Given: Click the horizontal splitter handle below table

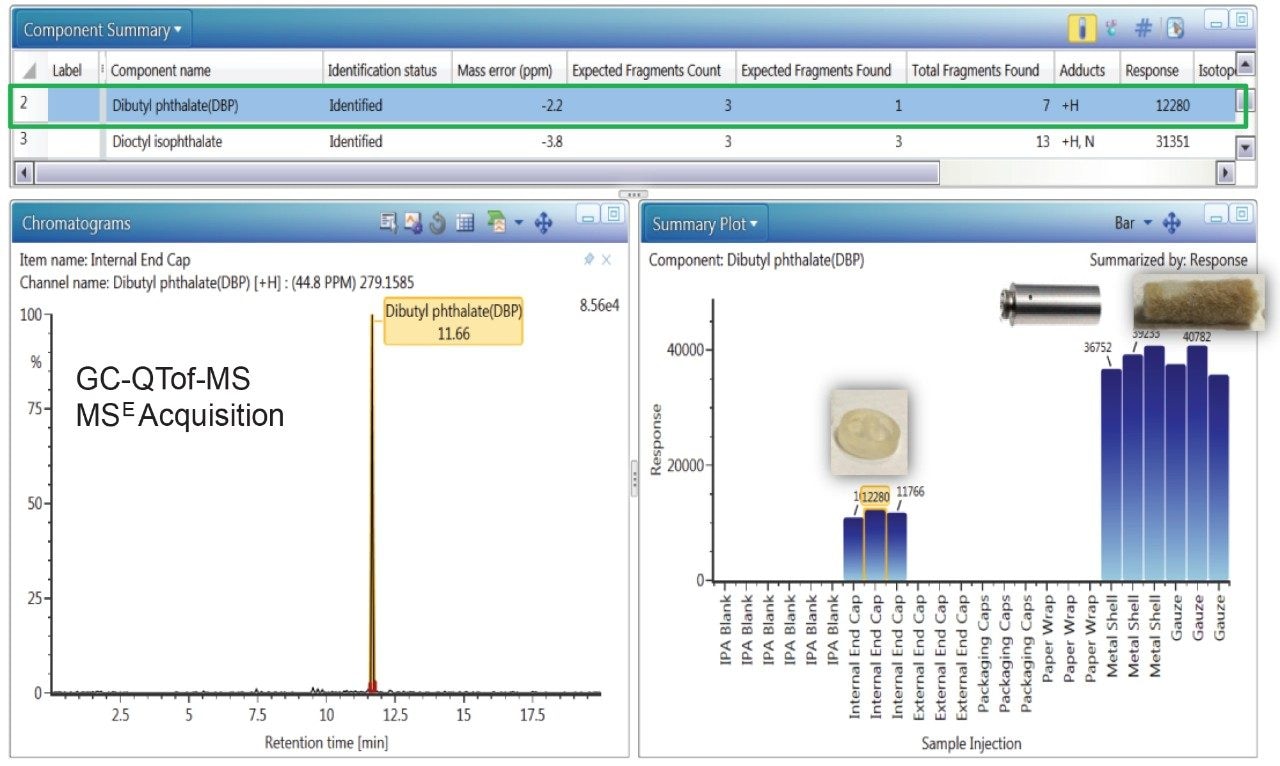Looking at the screenshot, I should point(633,194).
